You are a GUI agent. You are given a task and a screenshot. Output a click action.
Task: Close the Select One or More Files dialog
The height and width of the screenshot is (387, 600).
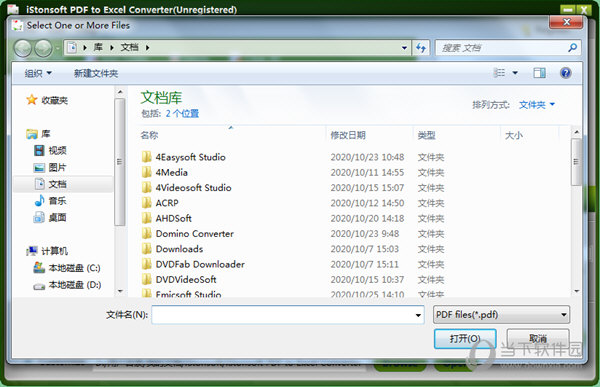click(x=566, y=22)
